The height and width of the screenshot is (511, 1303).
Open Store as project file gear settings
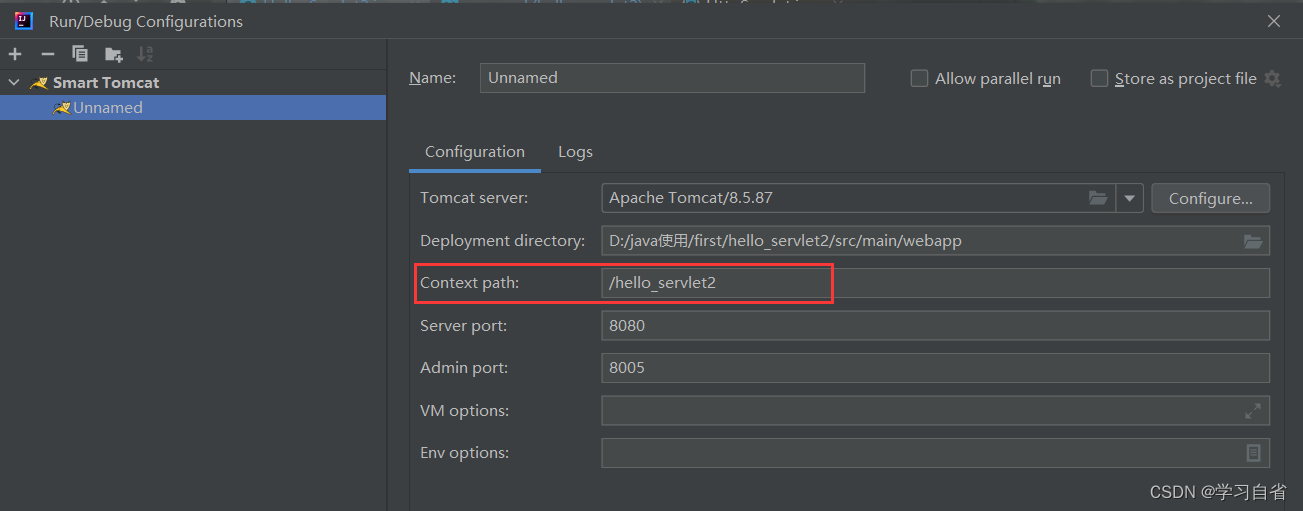click(x=1272, y=78)
